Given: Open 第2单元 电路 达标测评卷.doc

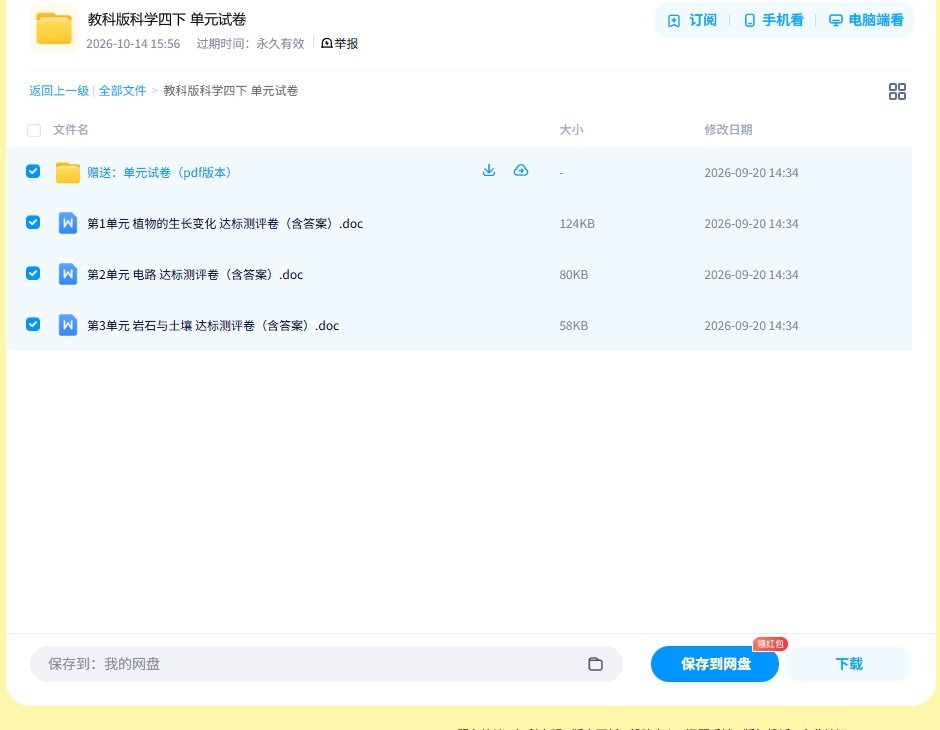Looking at the screenshot, I should [195, 274].
